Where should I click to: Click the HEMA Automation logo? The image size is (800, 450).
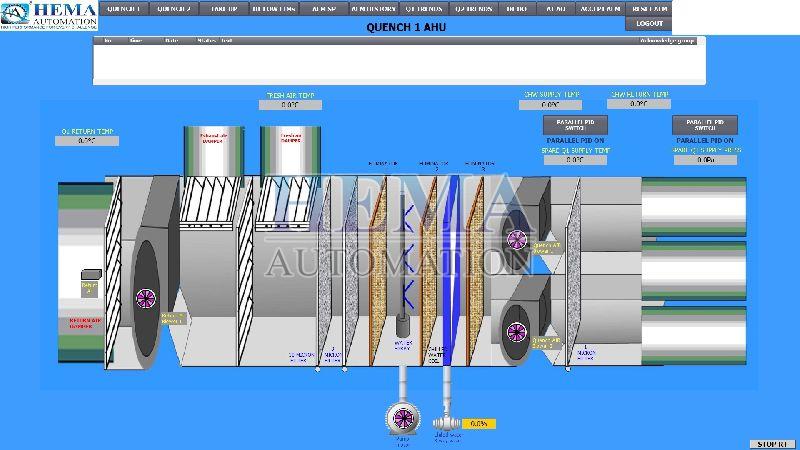pos(49,15)
